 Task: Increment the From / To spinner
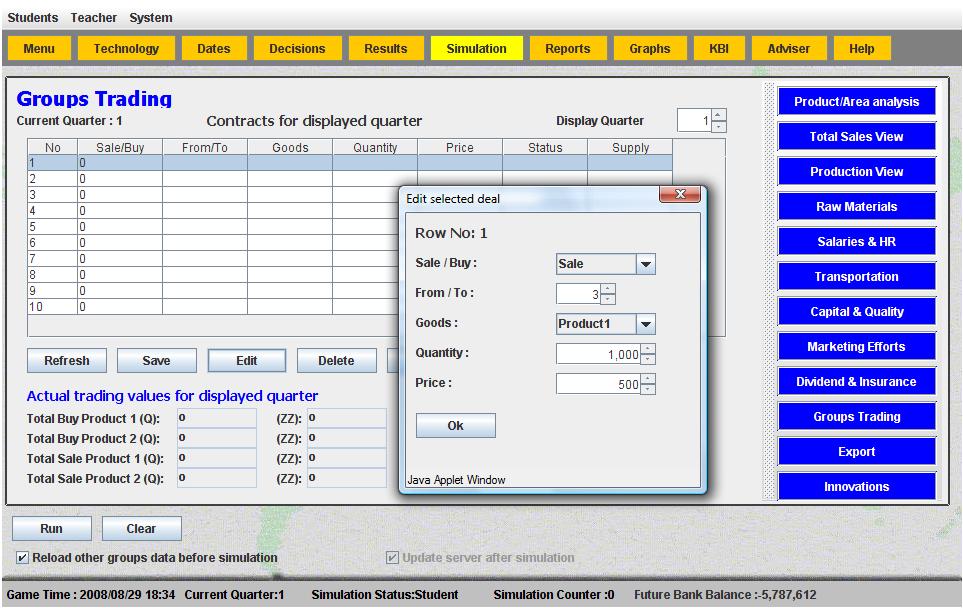(x=609, y=289)
